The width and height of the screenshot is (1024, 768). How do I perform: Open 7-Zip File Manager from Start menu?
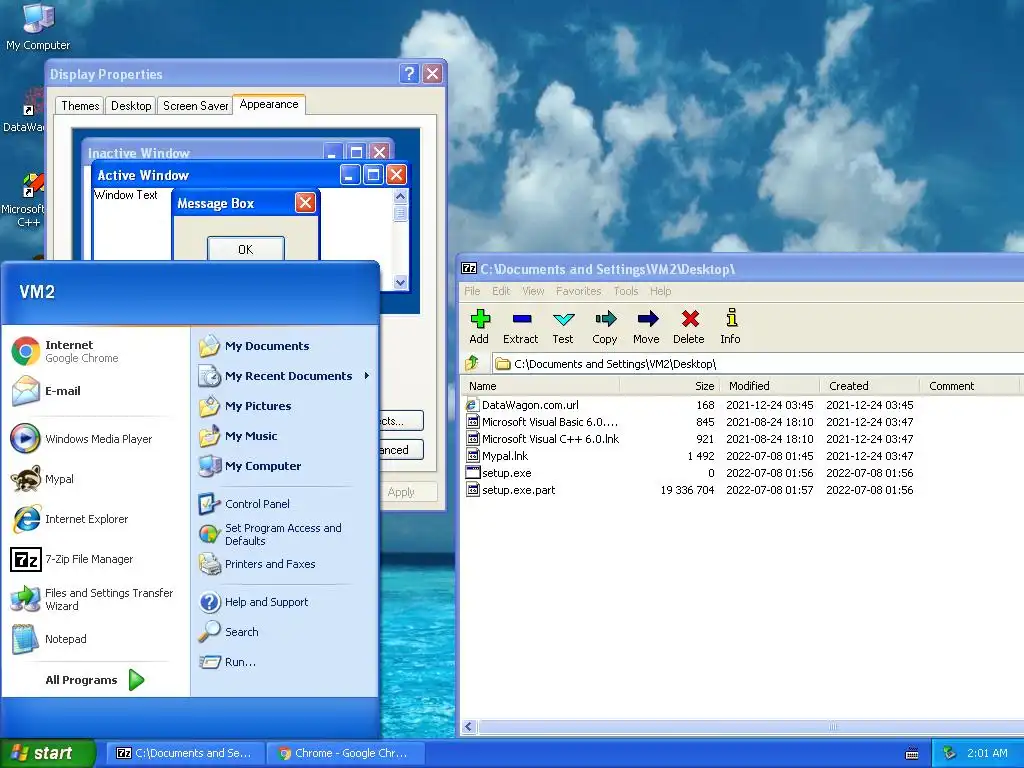[72, 559]
